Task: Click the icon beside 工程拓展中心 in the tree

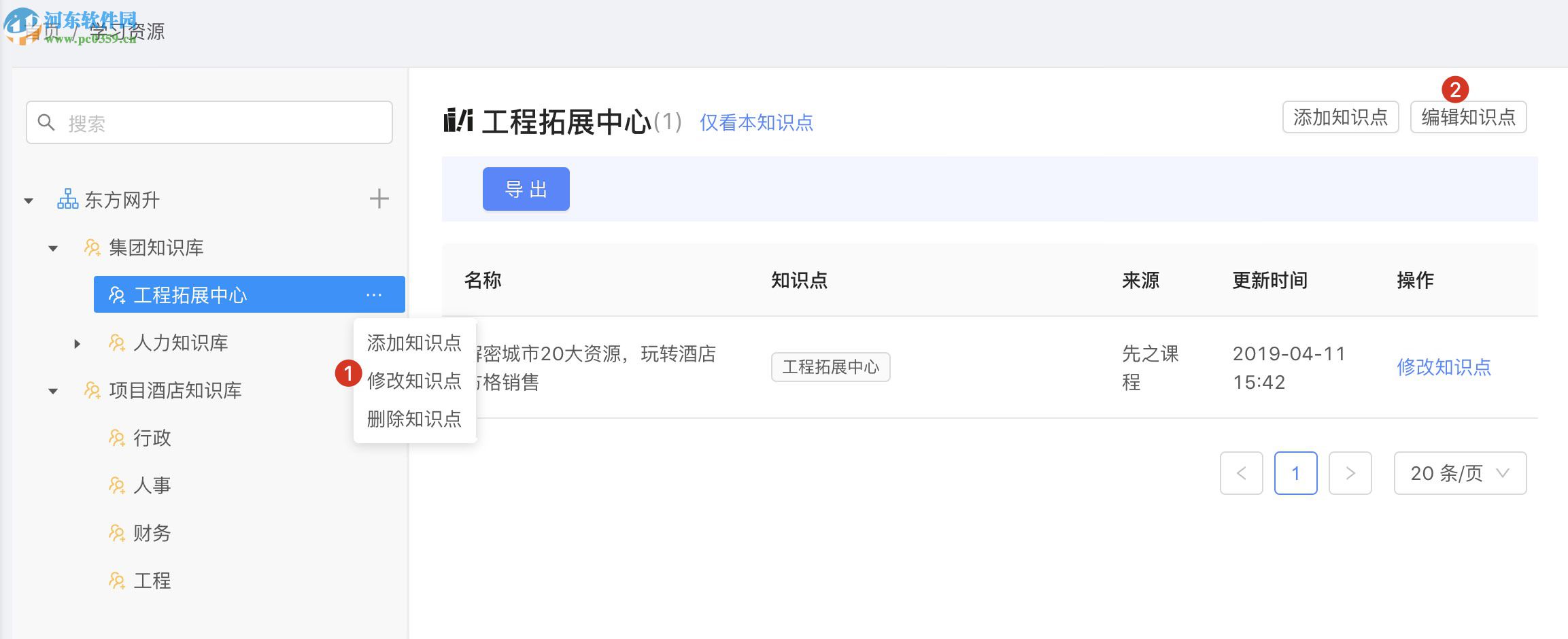Action: pyautogui.click(x=117, y=295)
